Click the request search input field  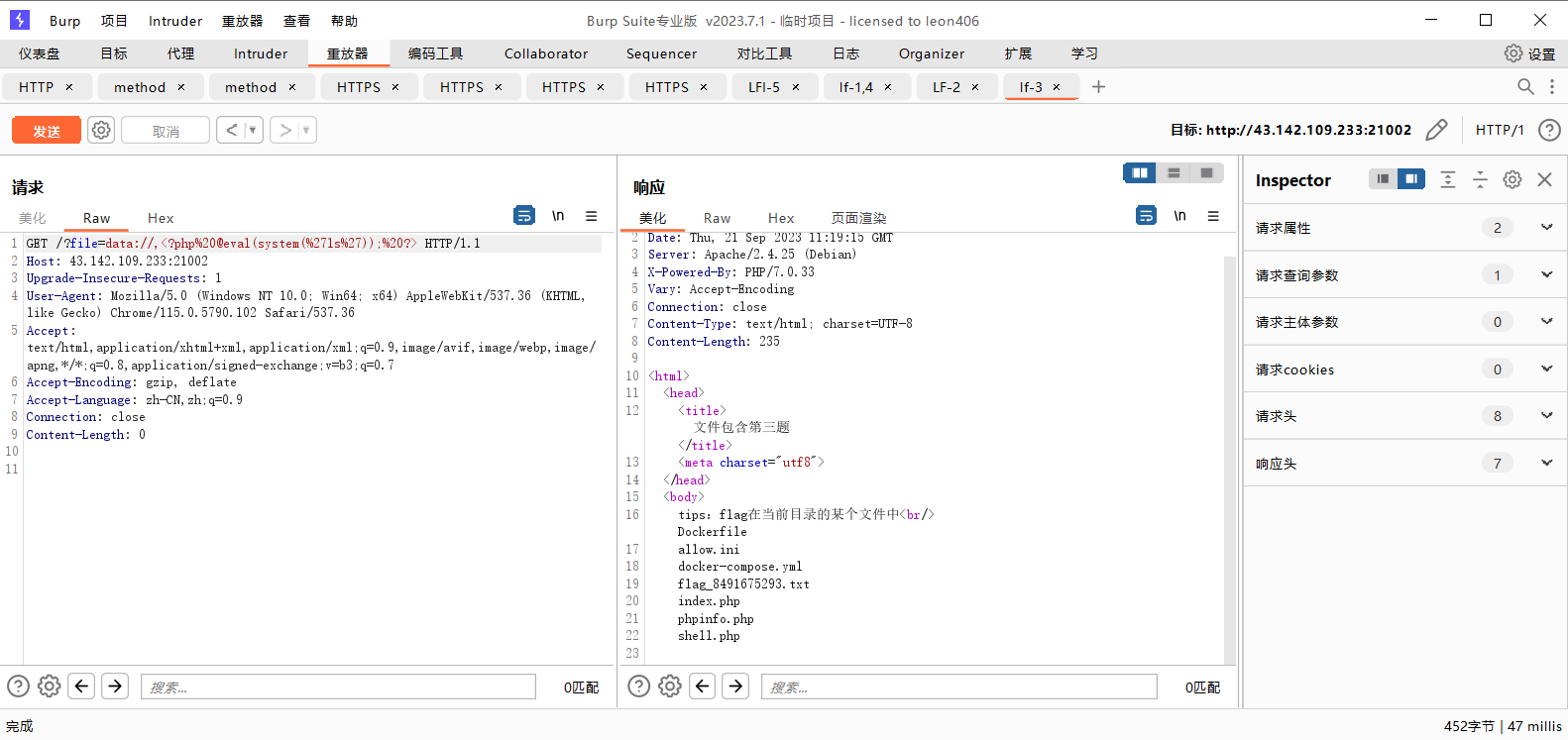338,687
